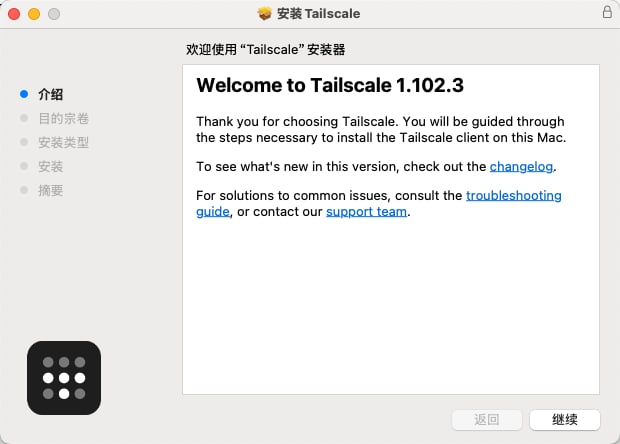Select the 目的宗卷 step in sidebar

click(x=63, y=118)
